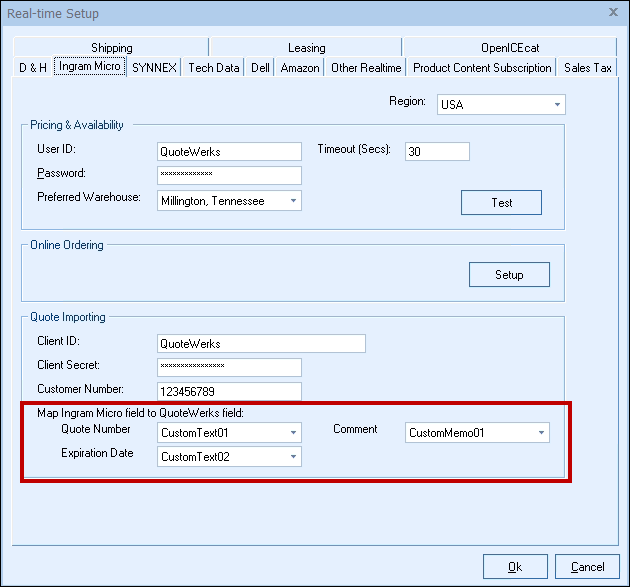Click the Client ID input field
The height and width of the screenshot is (587, 630).
261,344
